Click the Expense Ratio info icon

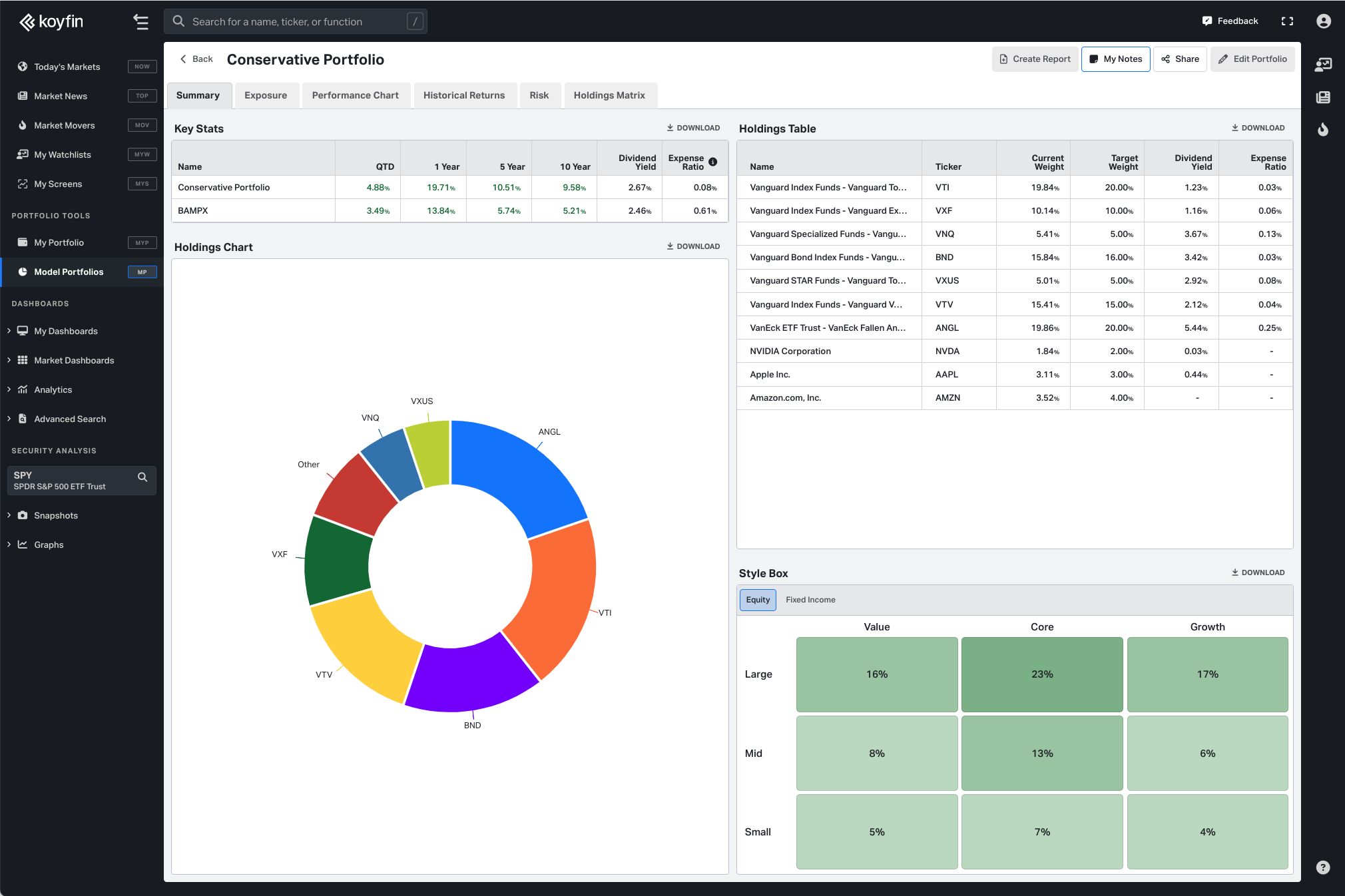tap(713, 162)
